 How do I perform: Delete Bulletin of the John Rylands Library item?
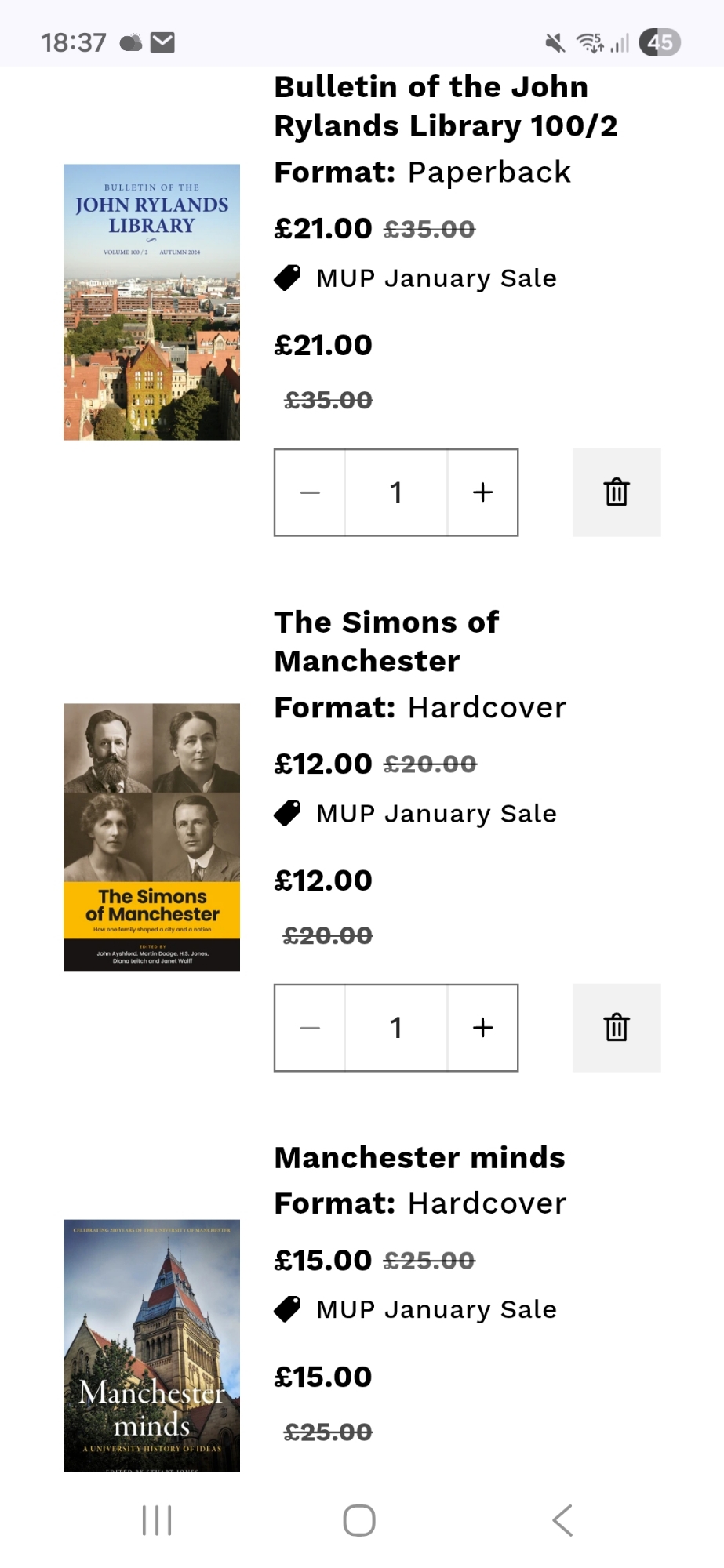(x=617, y=492)
